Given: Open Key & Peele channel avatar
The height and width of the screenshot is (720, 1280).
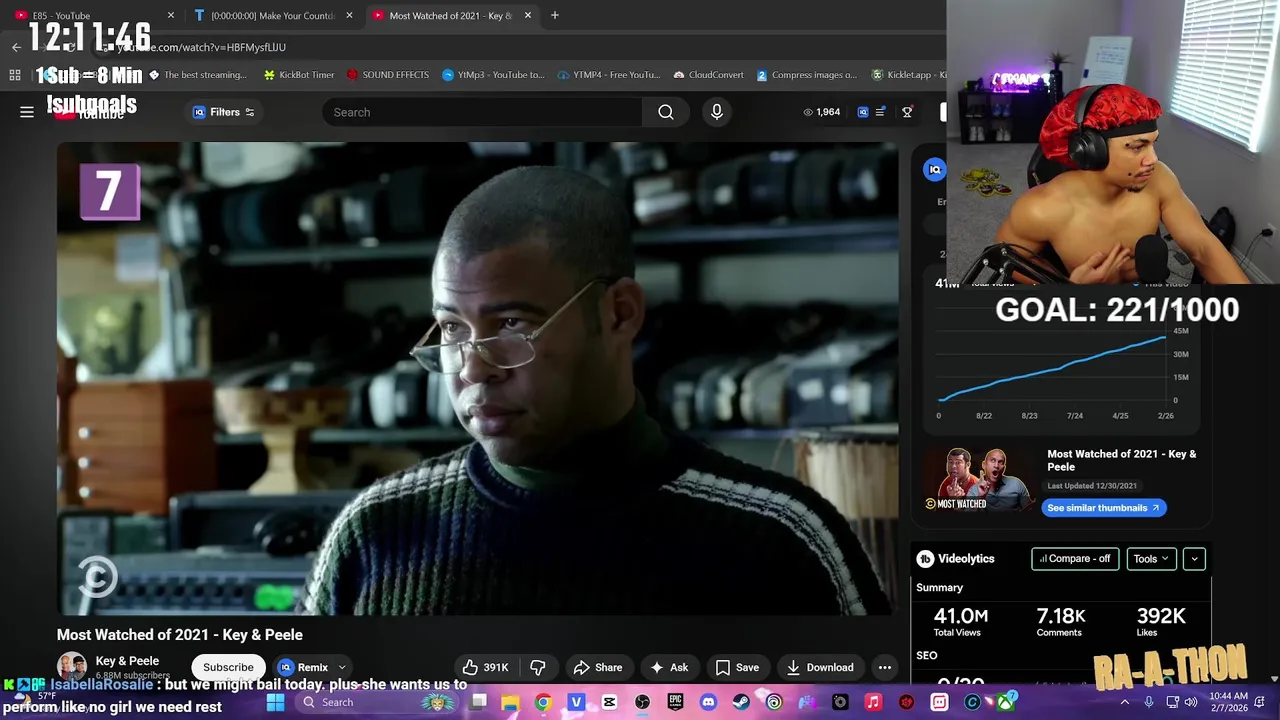Looking at the screenshot, I should 72,666.
